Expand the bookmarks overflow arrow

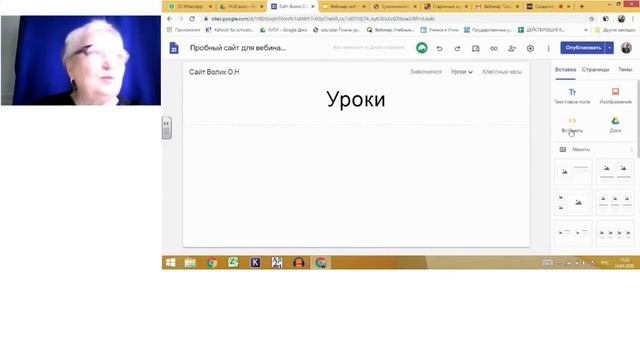(586, 30)
